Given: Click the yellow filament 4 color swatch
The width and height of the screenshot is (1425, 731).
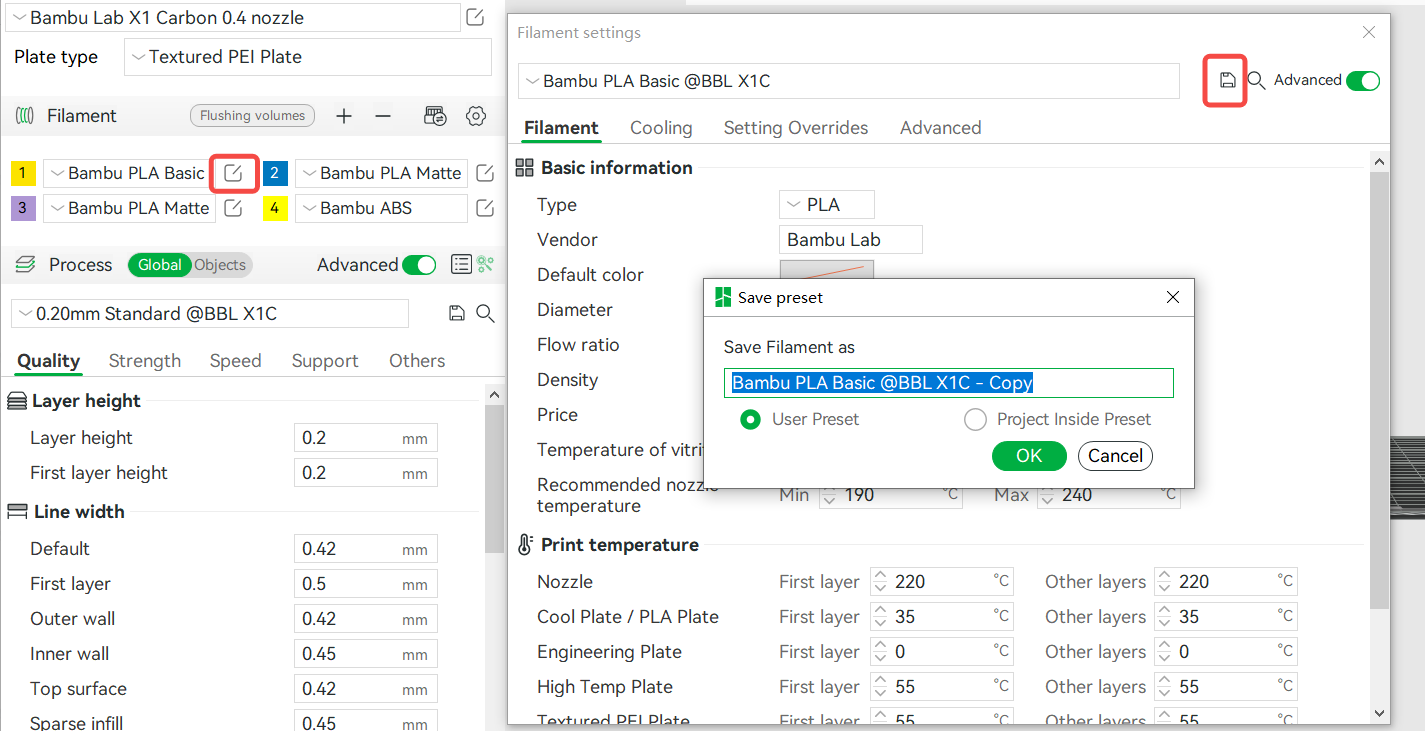Looking at the screenshot, I should click(x=276, y=208).
